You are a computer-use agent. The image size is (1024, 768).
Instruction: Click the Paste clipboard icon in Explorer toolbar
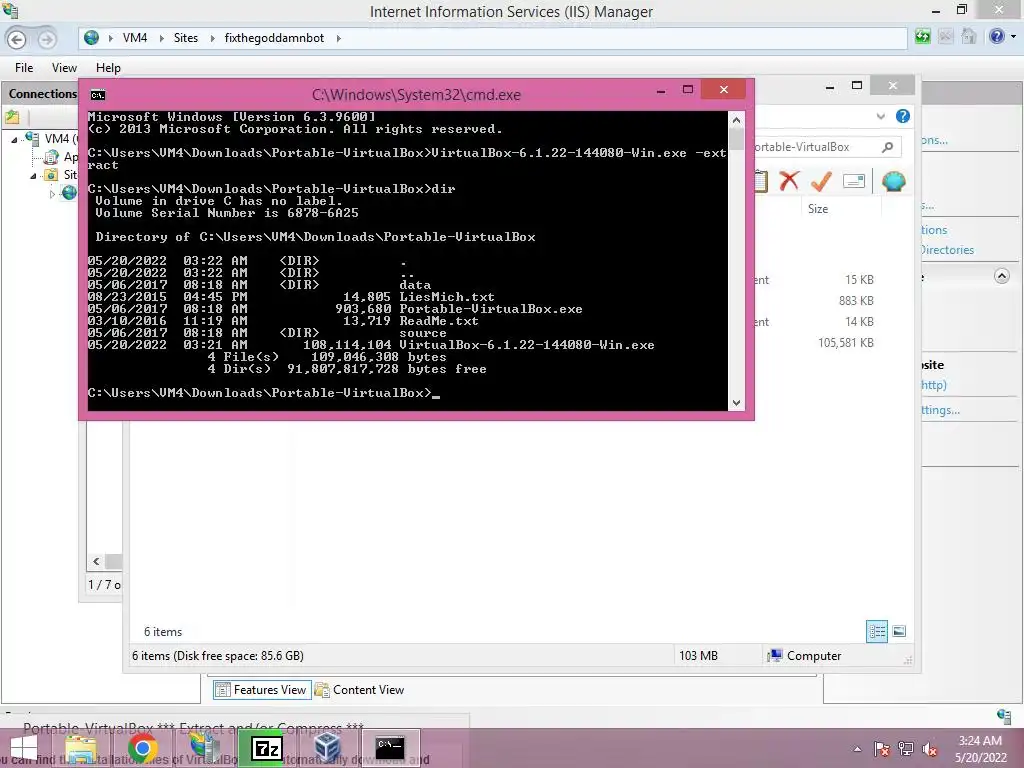pos(761,181)
